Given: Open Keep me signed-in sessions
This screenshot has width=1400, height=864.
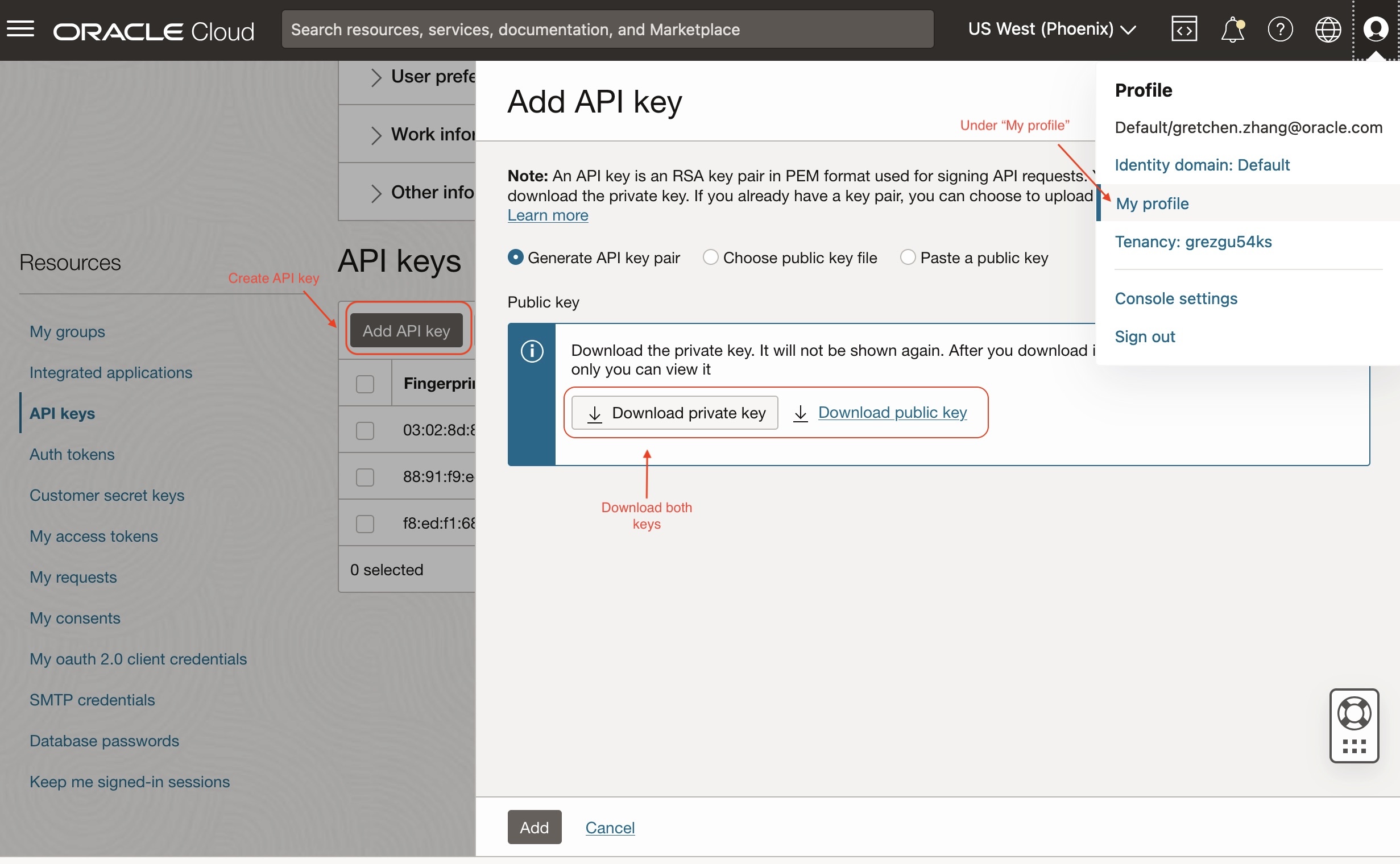Looking at the screenshot, I should point(130,782).
